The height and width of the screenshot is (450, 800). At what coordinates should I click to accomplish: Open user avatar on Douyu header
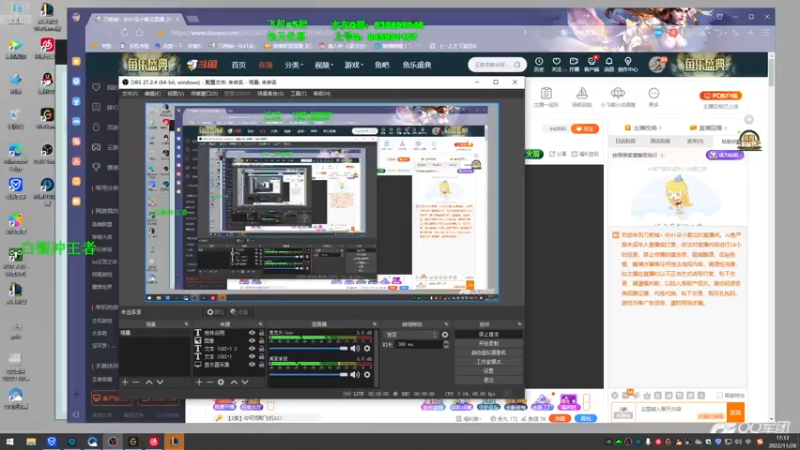(x=657, y=64)
